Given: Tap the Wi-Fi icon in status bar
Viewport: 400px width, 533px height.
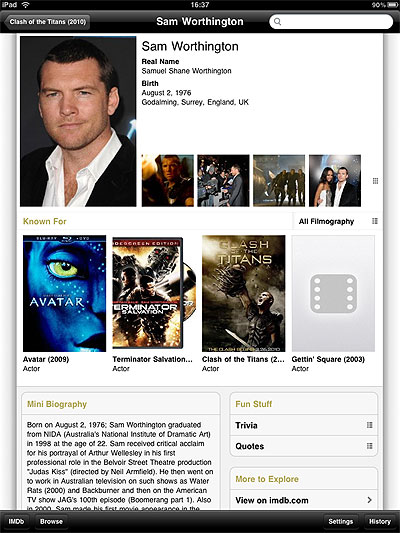Looking at the screenshot, I should click(25, 5).
